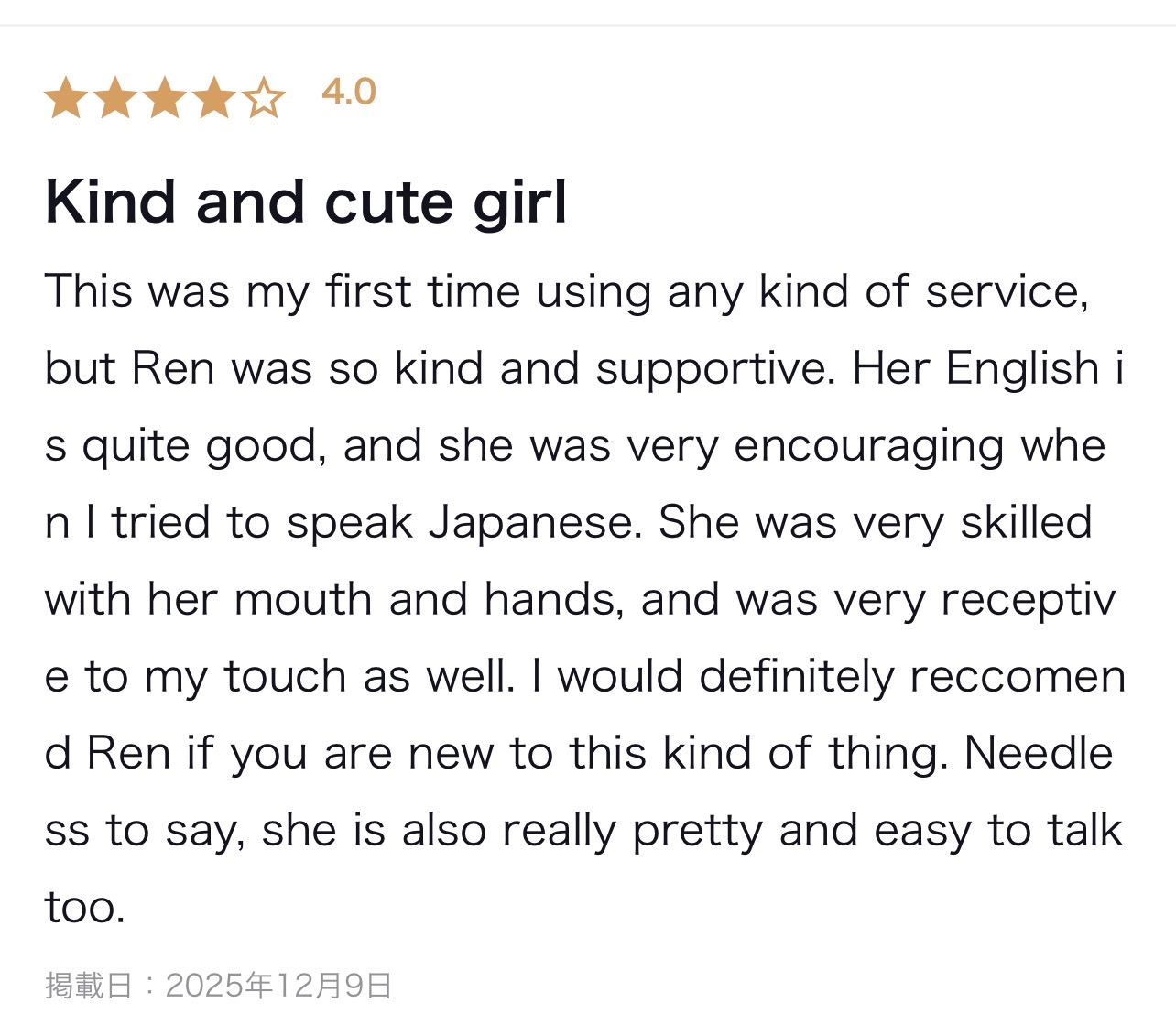Click the second gold star
This screenshot has width=1176, height=1014.
pos(115,98)
